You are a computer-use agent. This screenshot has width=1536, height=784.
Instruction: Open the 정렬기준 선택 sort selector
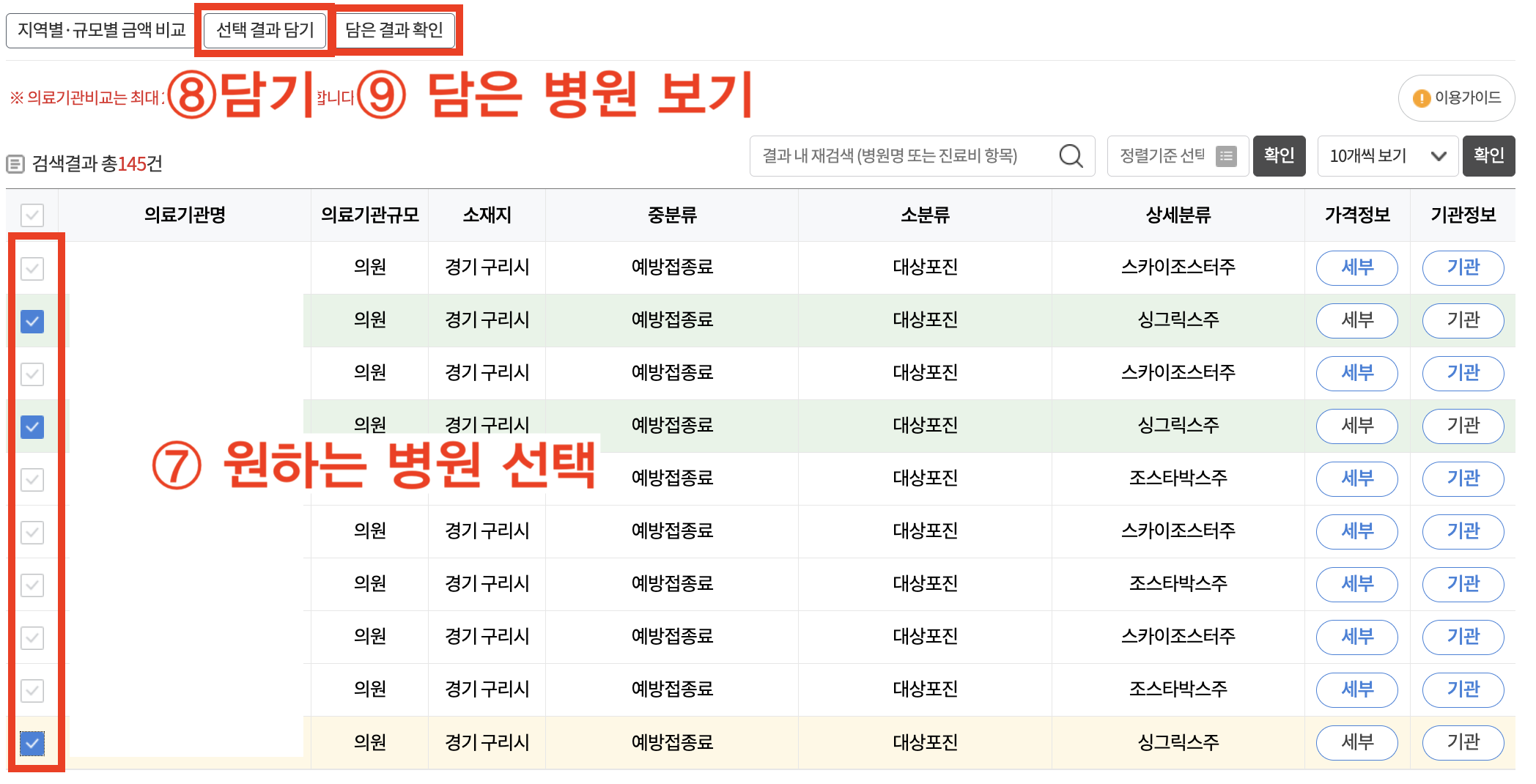[1178, 156]
